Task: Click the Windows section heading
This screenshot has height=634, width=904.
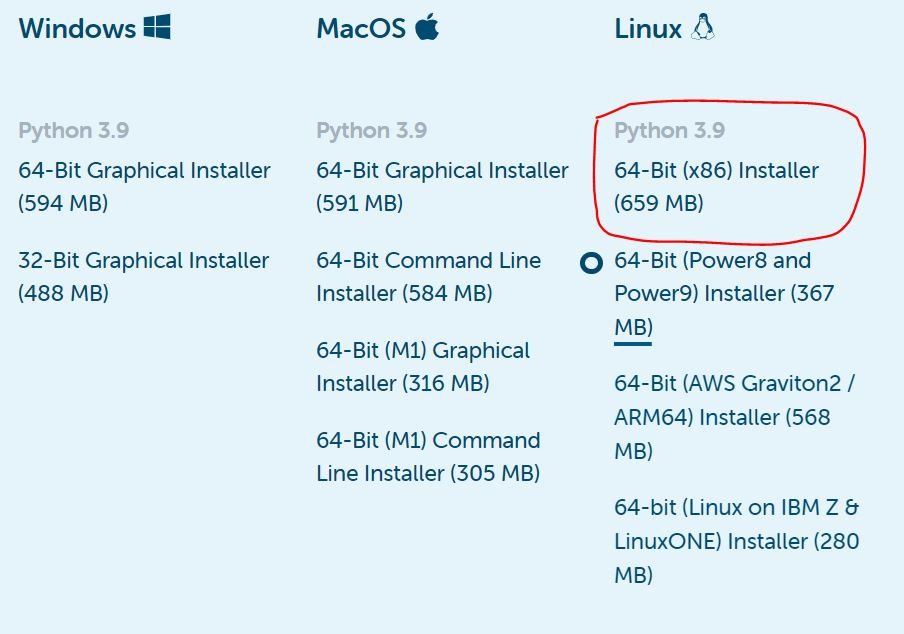Action: [x=77, y=28]
